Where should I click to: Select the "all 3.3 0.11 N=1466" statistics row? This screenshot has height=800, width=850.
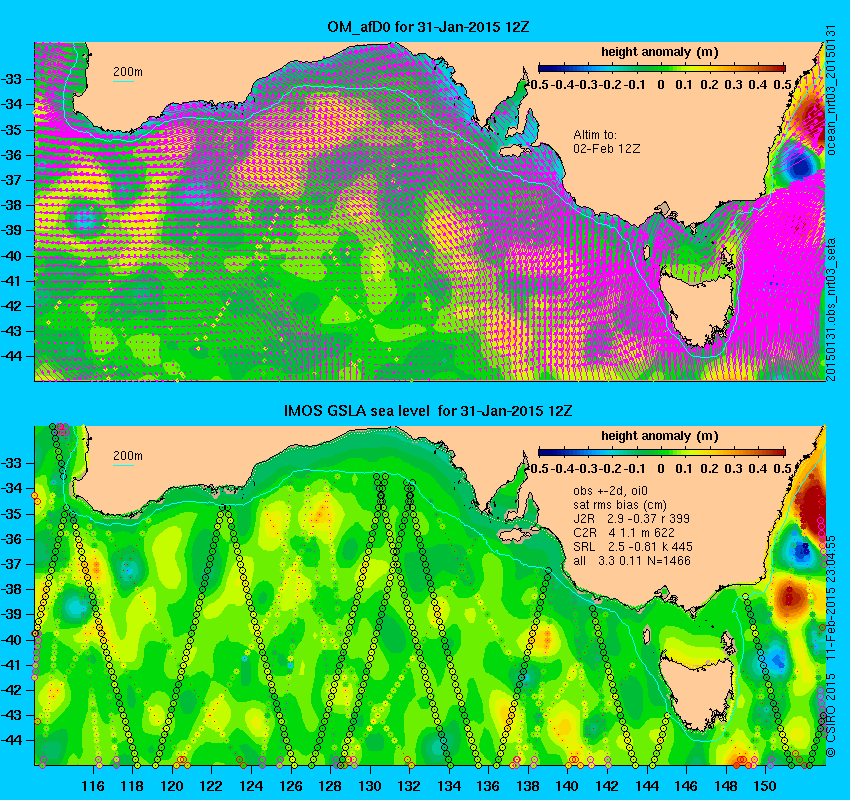tap(632, 561)
